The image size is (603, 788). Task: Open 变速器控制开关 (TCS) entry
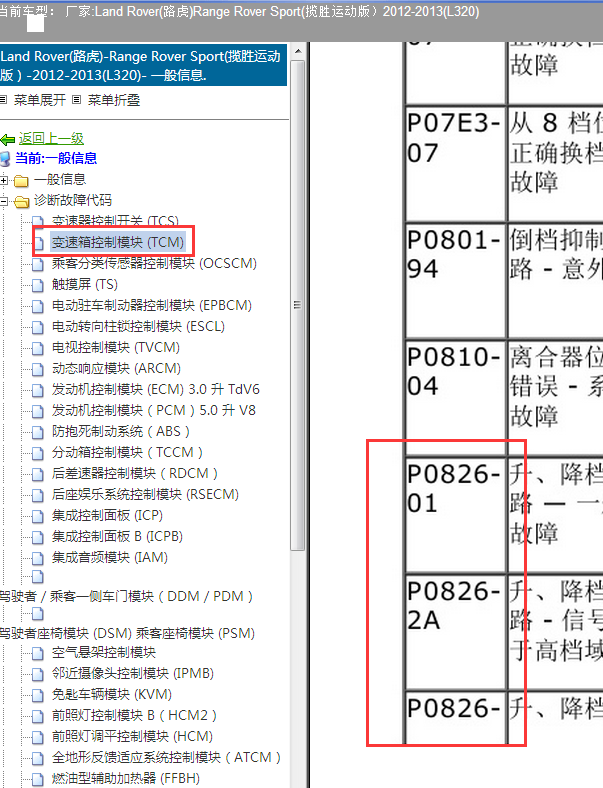click(x=115, y=221)
